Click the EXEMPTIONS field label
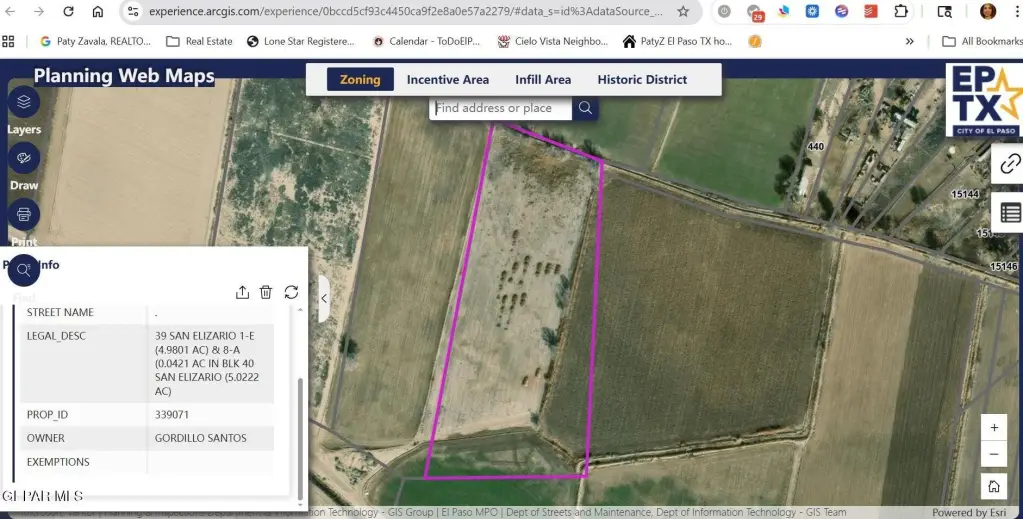The height and width of the screenshot is (519, 1023). [x=58, y=462]
